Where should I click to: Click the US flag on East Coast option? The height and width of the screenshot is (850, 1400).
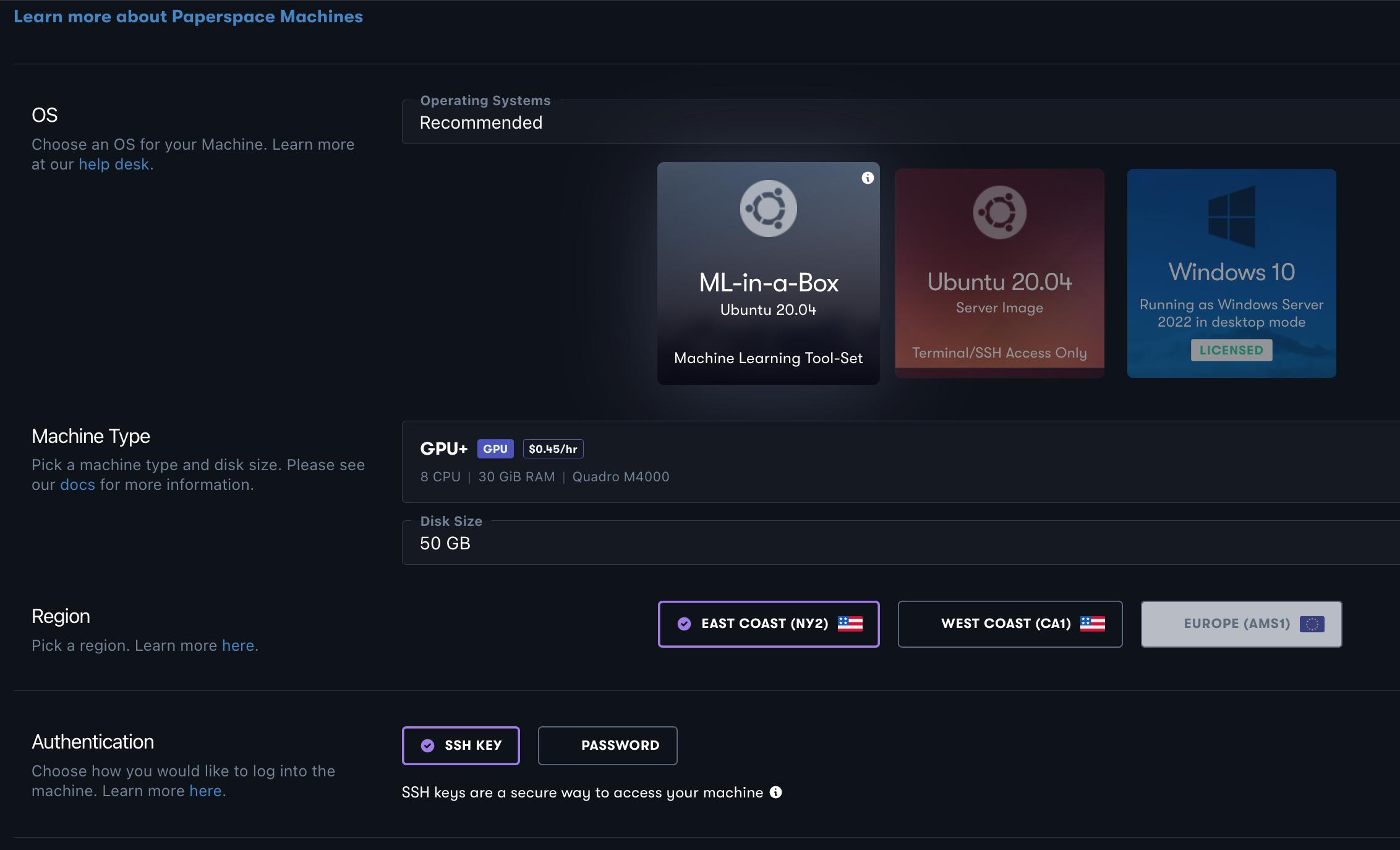[850, 624]
